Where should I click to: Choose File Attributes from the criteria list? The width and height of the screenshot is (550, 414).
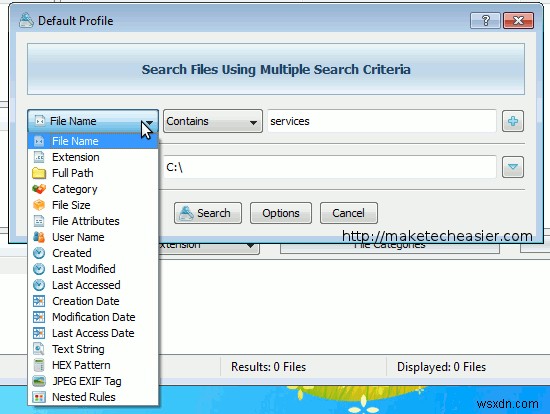pos(93,221)
